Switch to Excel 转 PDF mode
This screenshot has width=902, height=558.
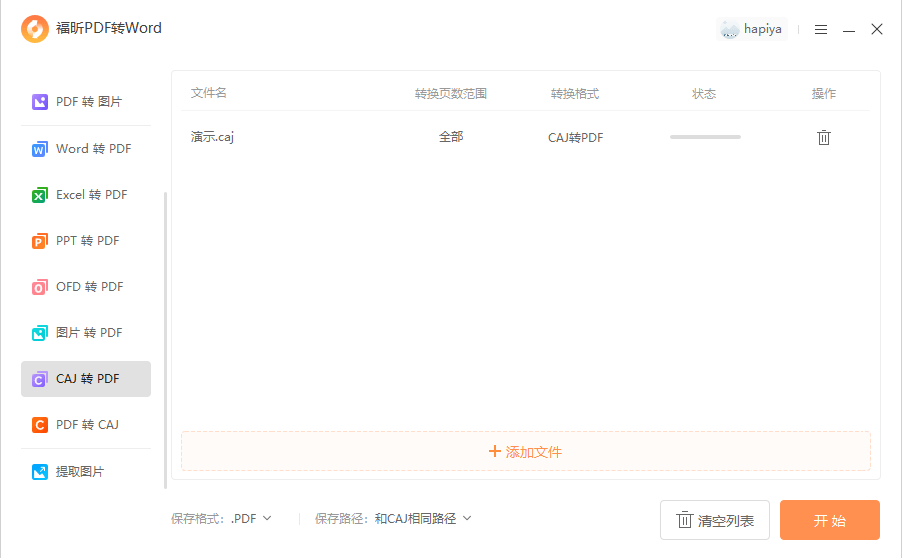click(86, 195)
